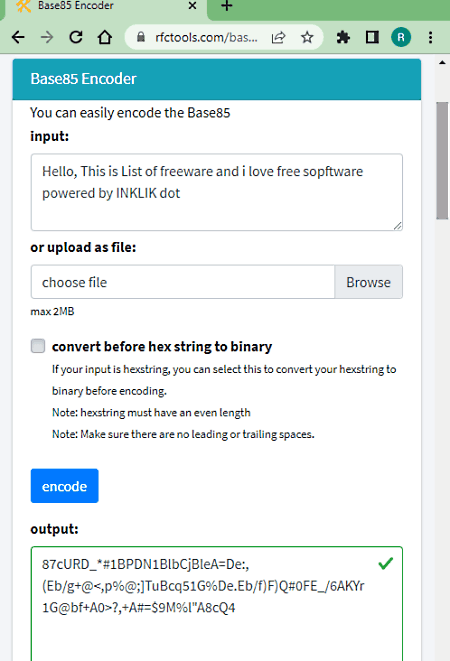Share this page via share icon
This screenshot has width=450, height=661.
278,38
